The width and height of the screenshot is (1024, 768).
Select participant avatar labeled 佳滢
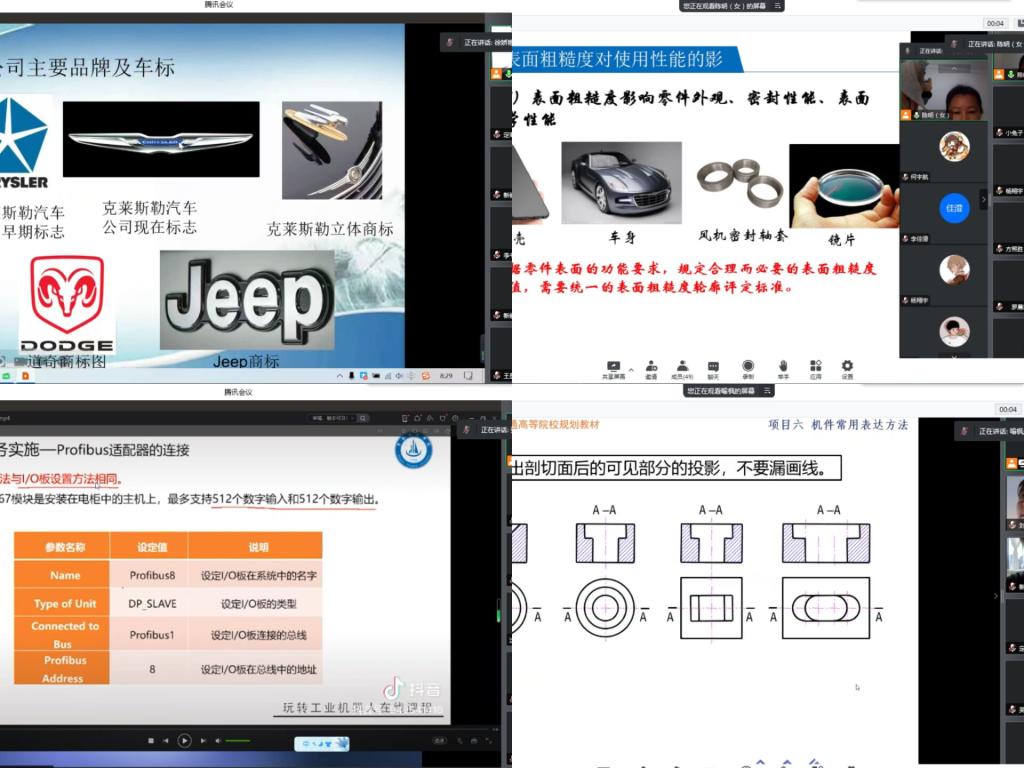(x=954, y=208)
